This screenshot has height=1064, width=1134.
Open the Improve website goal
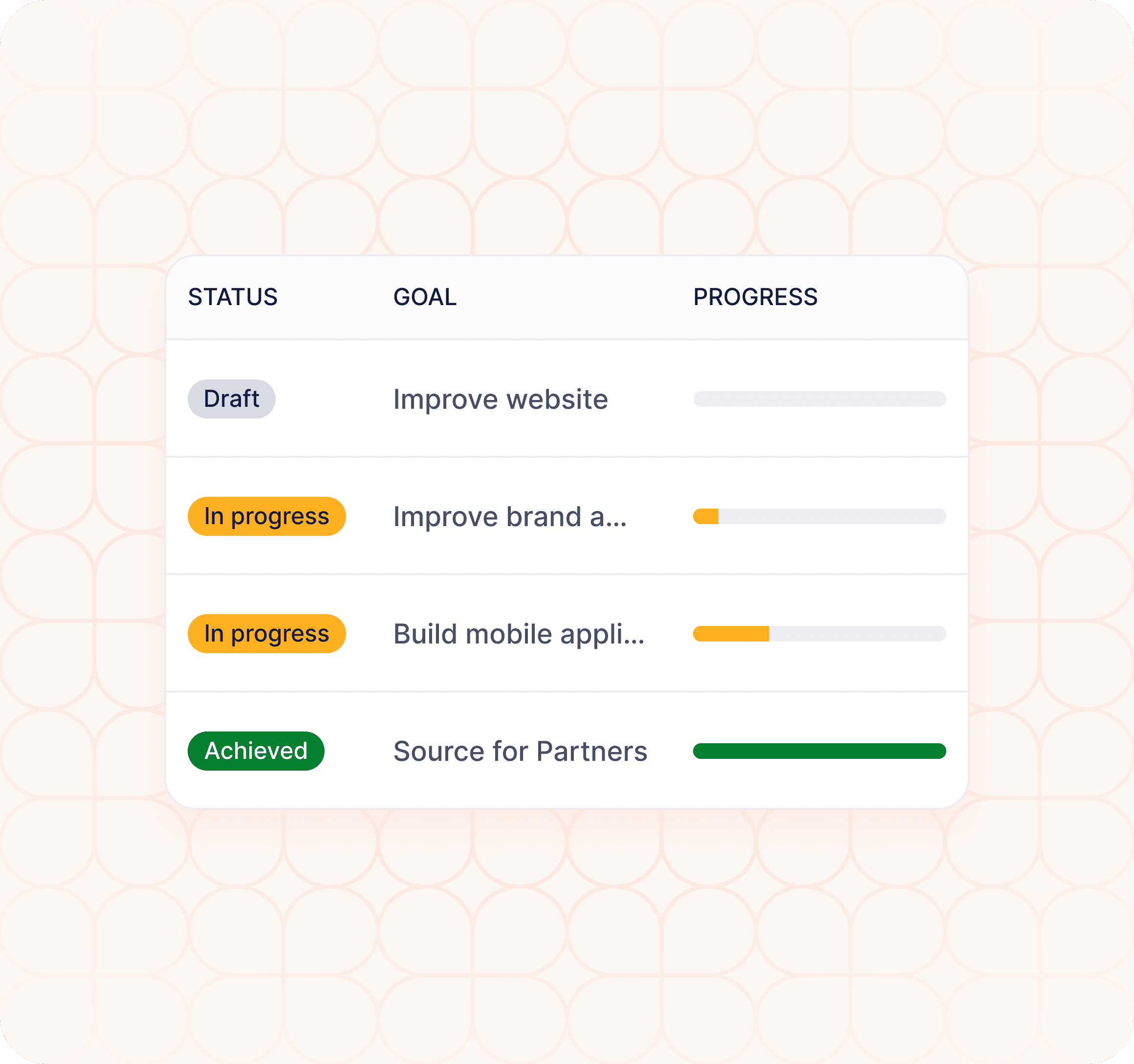[x=500, y=399]
